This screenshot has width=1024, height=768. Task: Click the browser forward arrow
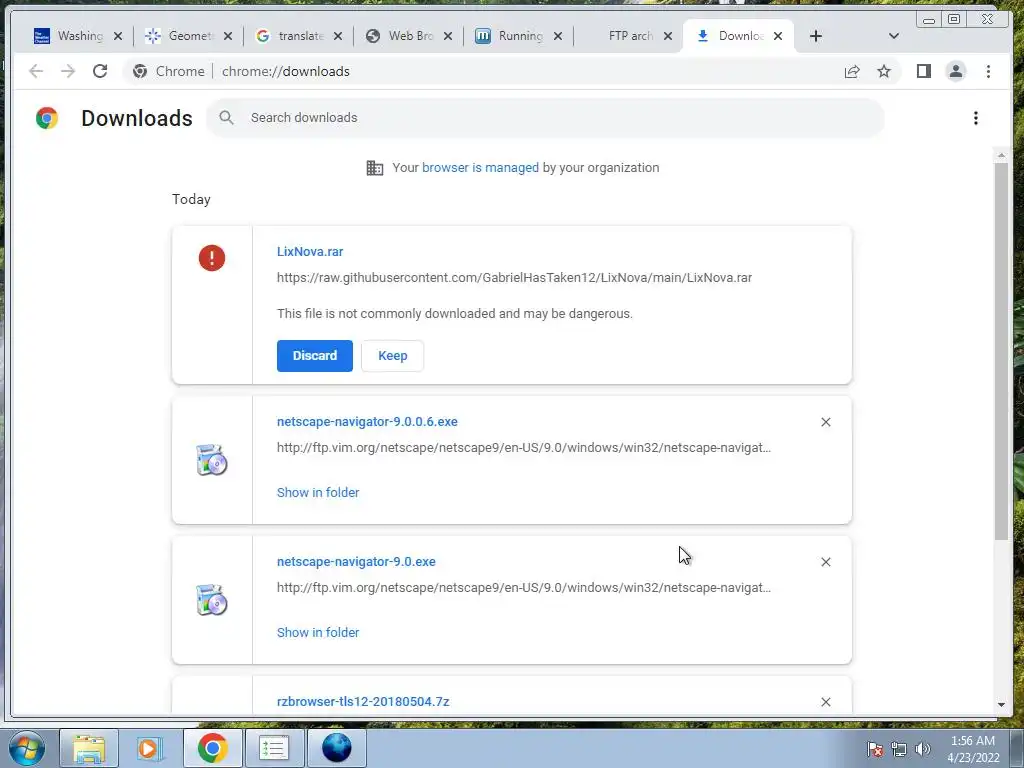[x=68, y=71]
